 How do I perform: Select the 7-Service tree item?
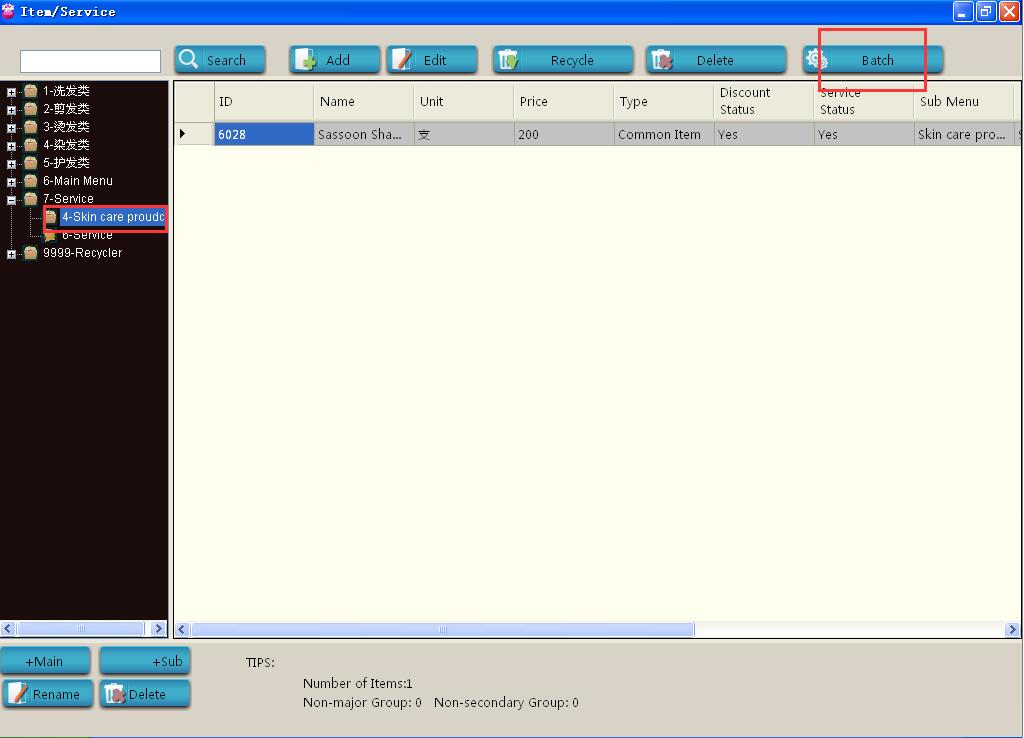click(68, 199)
